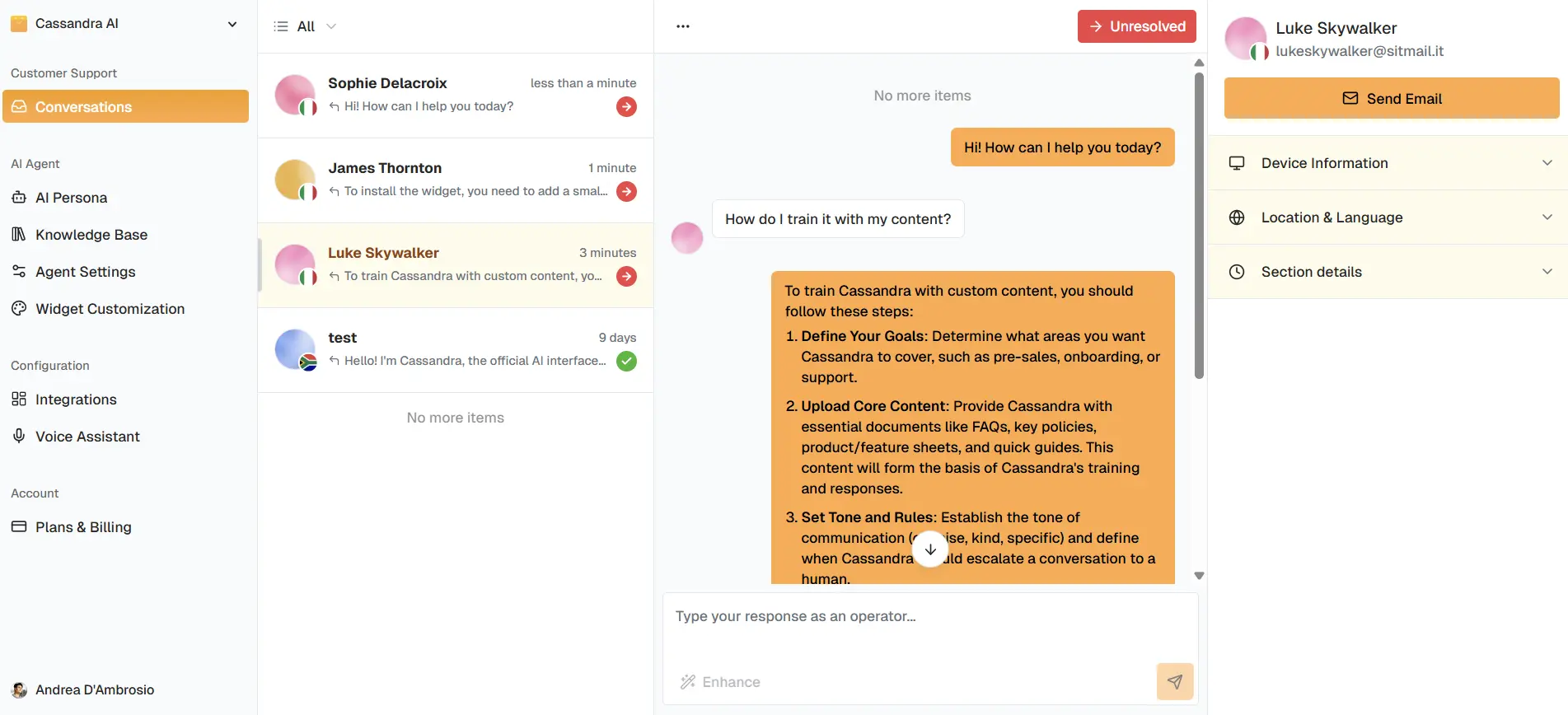Click the Cassandra AI logo icon
This screenshot has height=715, width=1568.
[x=19, y=24]
